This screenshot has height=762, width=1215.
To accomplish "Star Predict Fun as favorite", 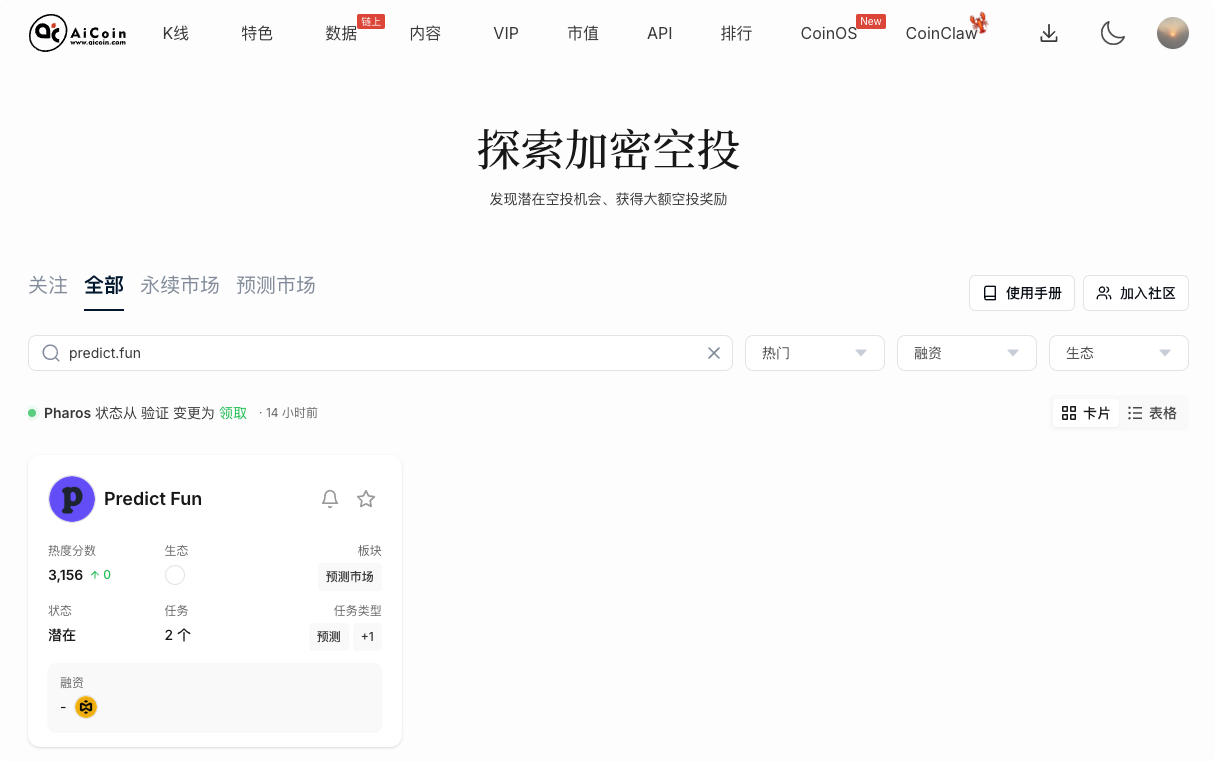I will point(366,499).
